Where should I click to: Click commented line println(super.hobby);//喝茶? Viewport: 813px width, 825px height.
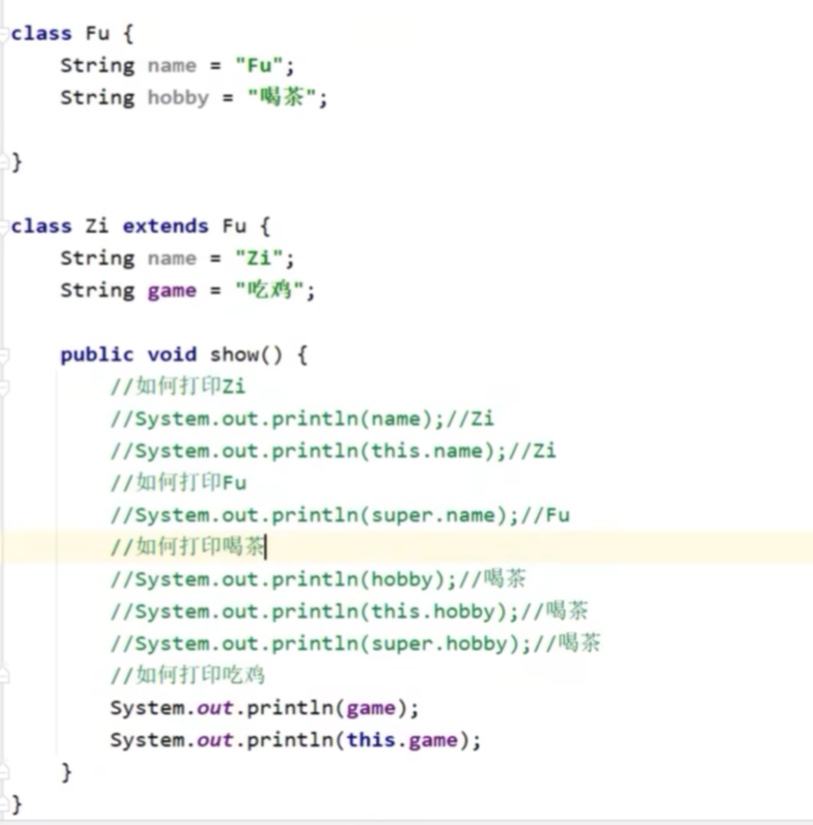point(355,643)
